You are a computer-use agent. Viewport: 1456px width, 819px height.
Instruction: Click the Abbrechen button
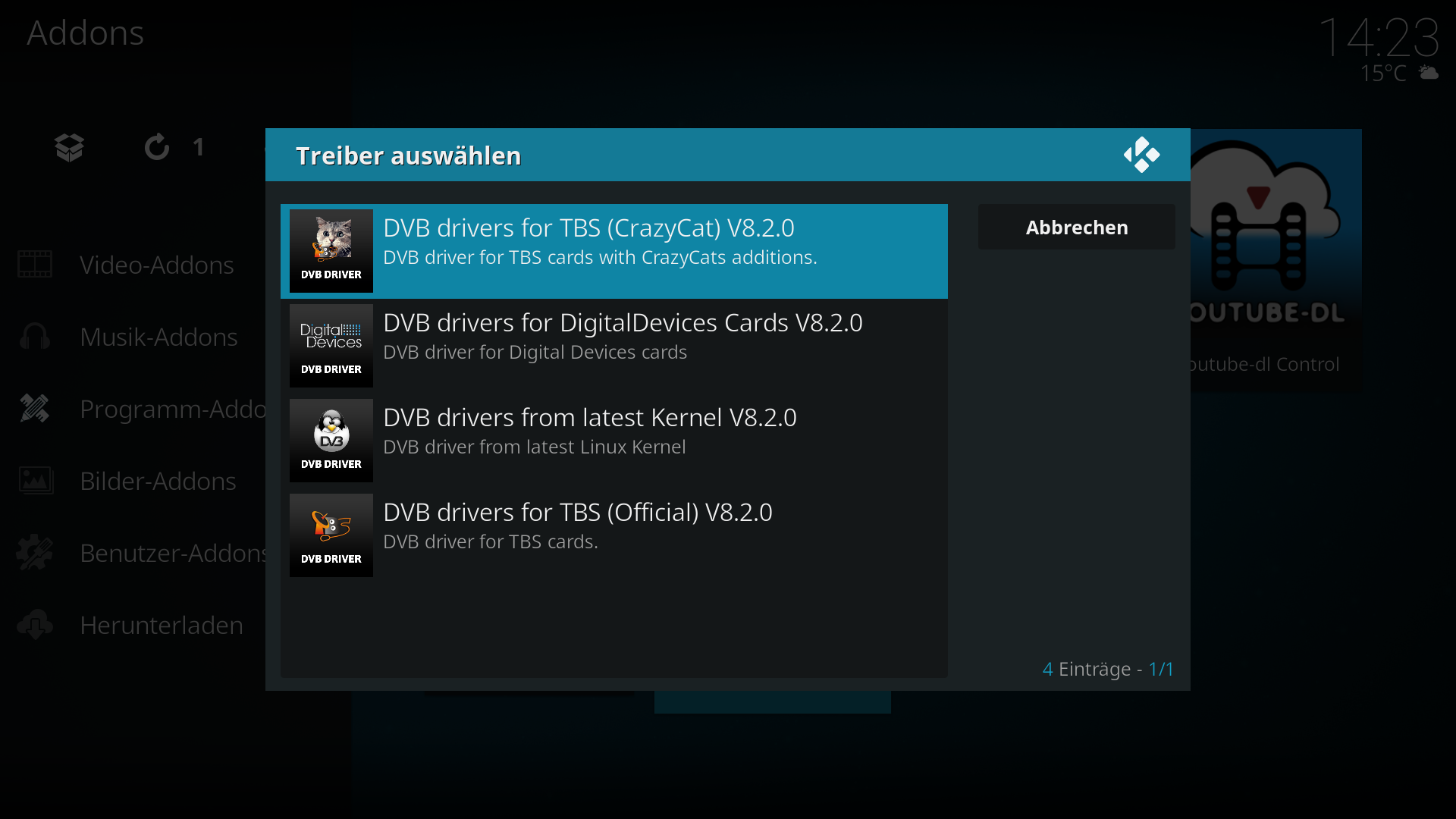(1077, 227)
